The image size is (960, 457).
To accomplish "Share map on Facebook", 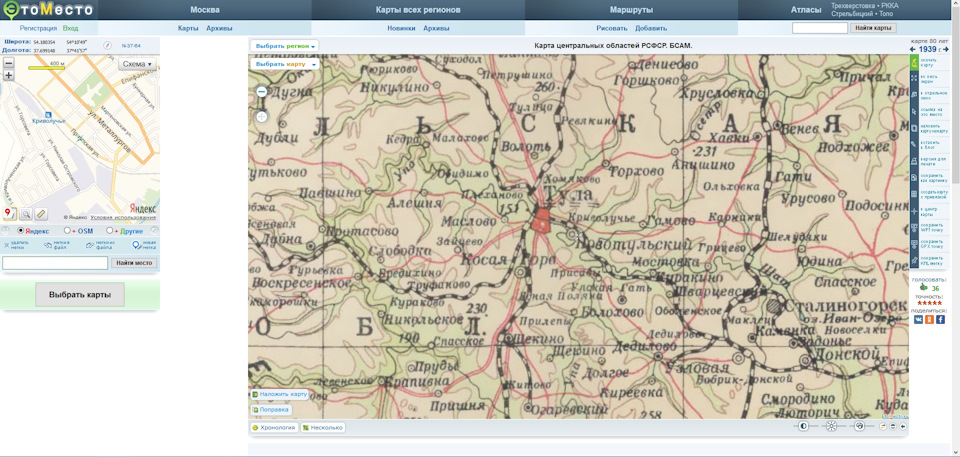I will (x=940, y=320).
